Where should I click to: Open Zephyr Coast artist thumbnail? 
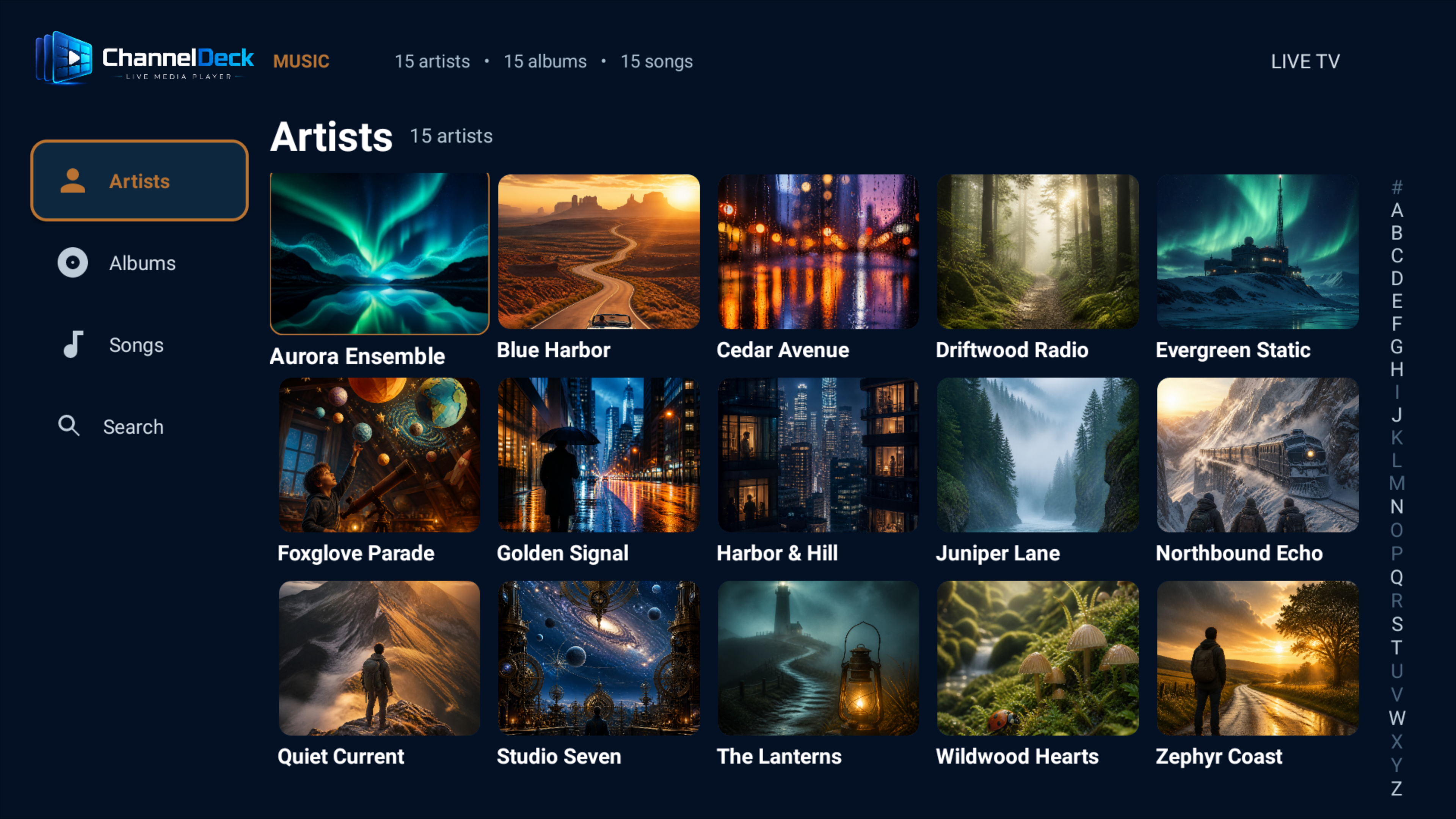[1258, 659]
